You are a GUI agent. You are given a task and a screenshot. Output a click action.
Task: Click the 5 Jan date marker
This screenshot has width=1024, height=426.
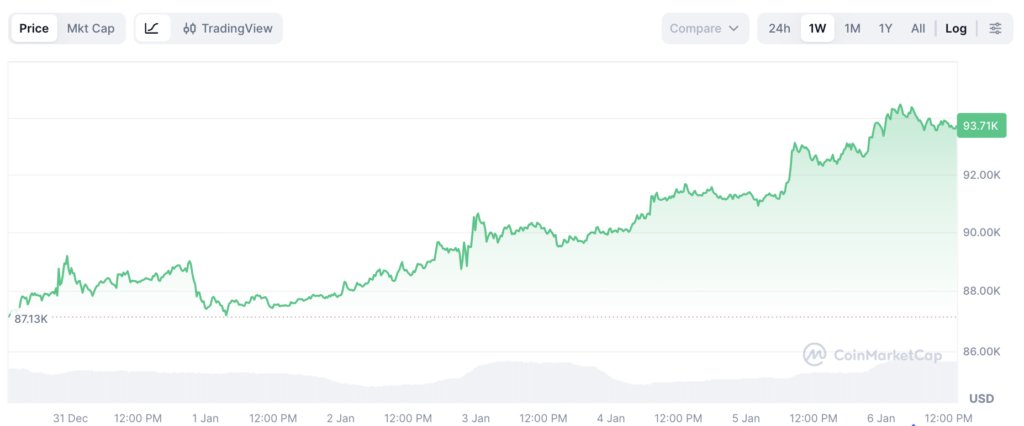[745, 417]
